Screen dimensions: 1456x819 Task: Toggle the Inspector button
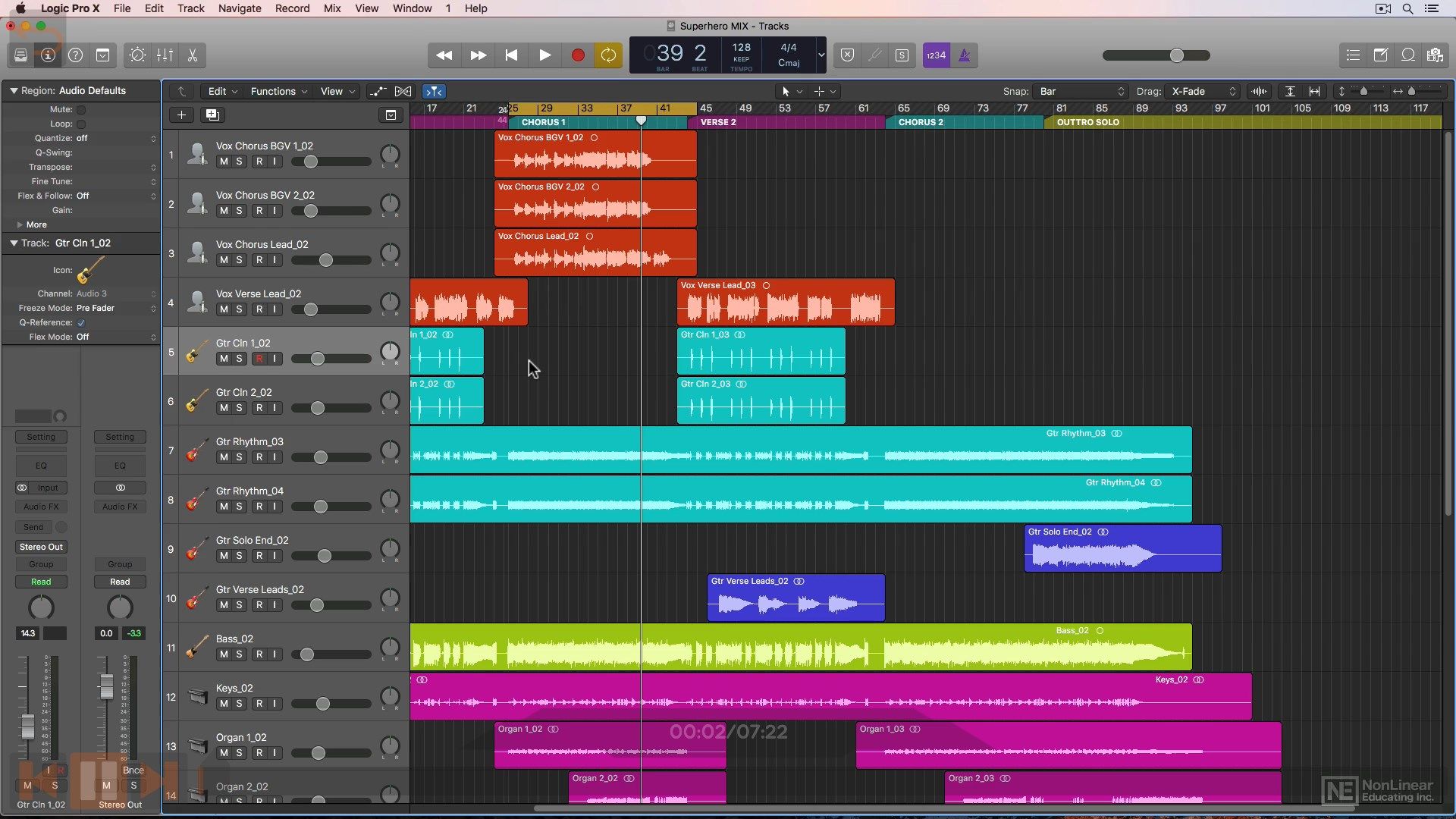48,55
